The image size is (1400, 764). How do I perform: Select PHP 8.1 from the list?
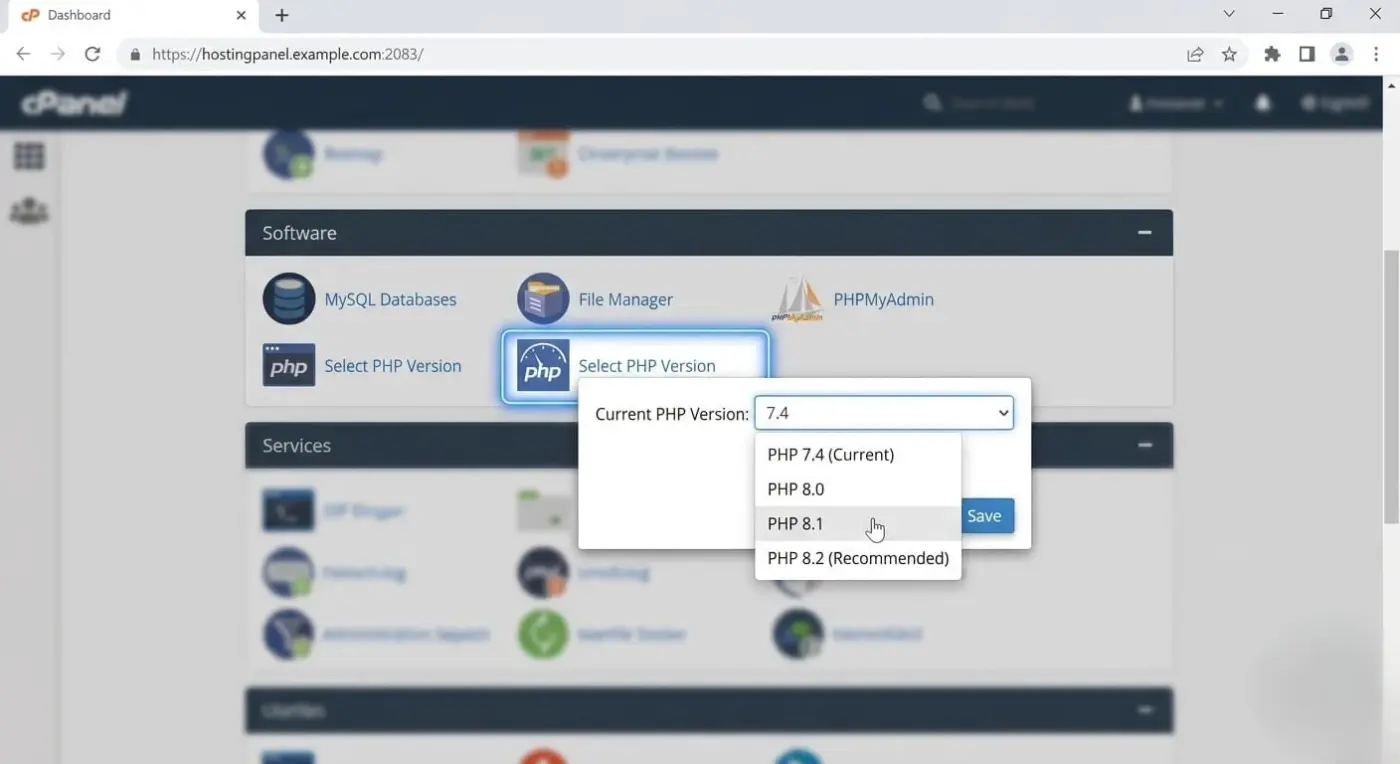pos(858,523)
